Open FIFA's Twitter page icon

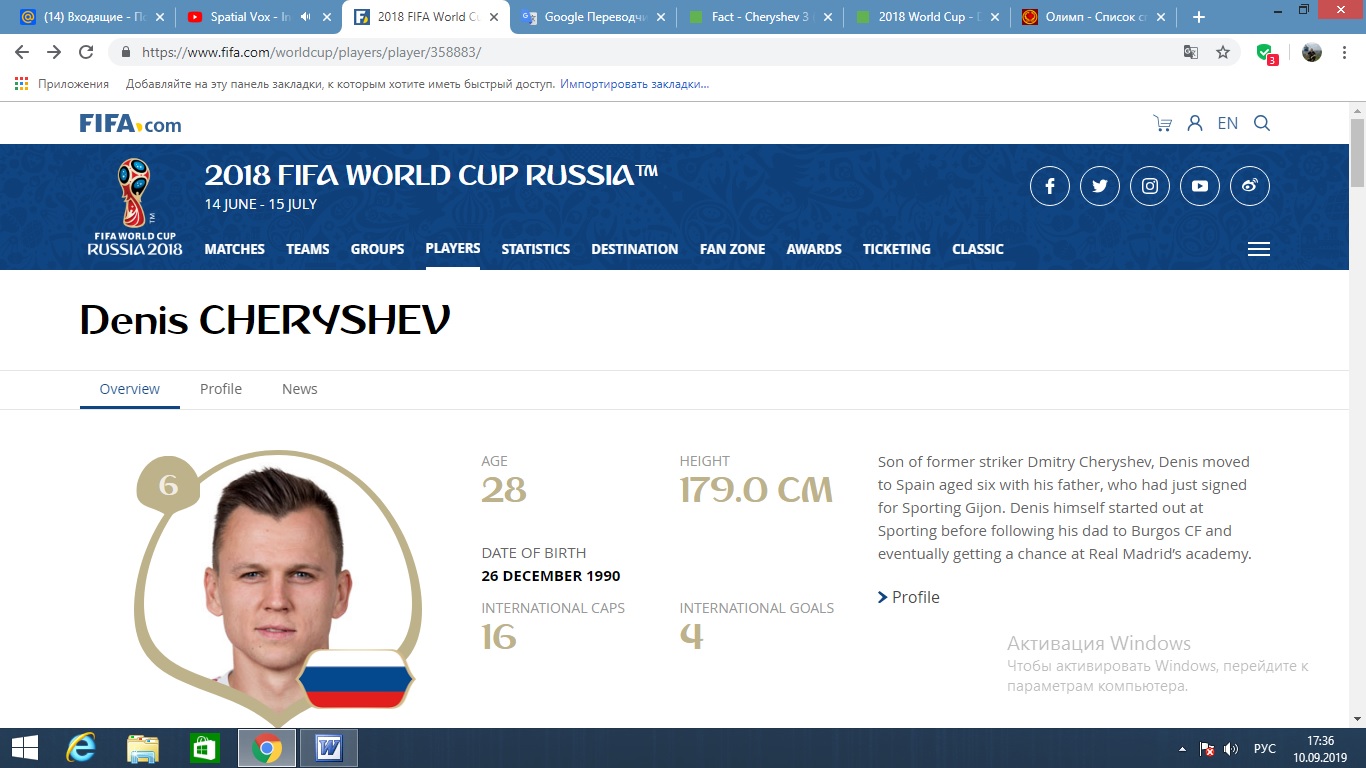click(1100, 186)
